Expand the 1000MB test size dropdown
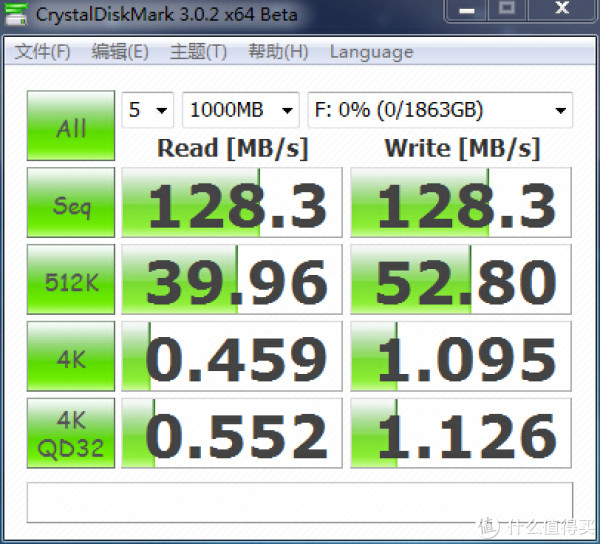The image size is (600, 544). point(241,110)
